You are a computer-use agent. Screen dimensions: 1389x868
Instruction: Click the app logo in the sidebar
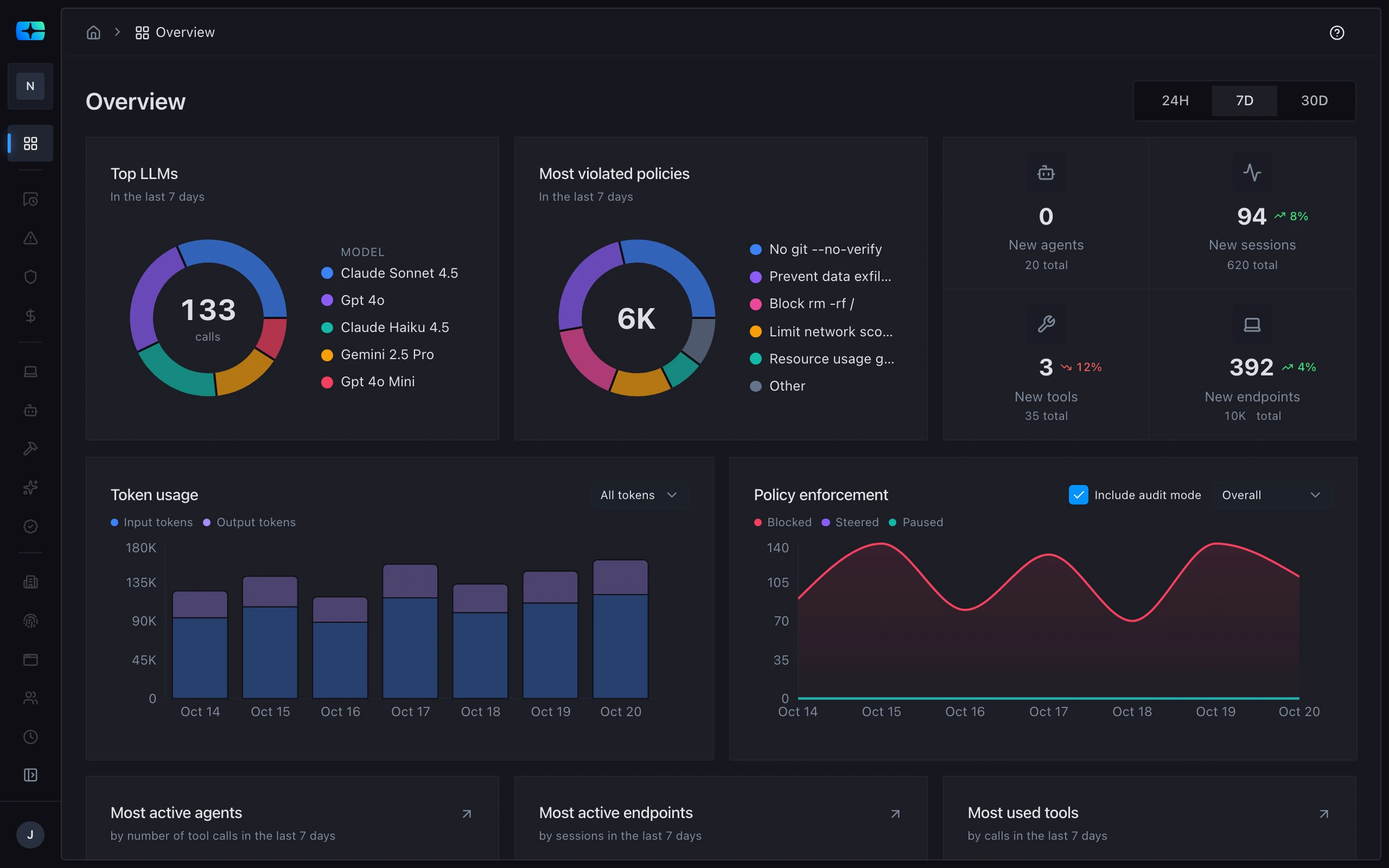(x=30, y=30)
